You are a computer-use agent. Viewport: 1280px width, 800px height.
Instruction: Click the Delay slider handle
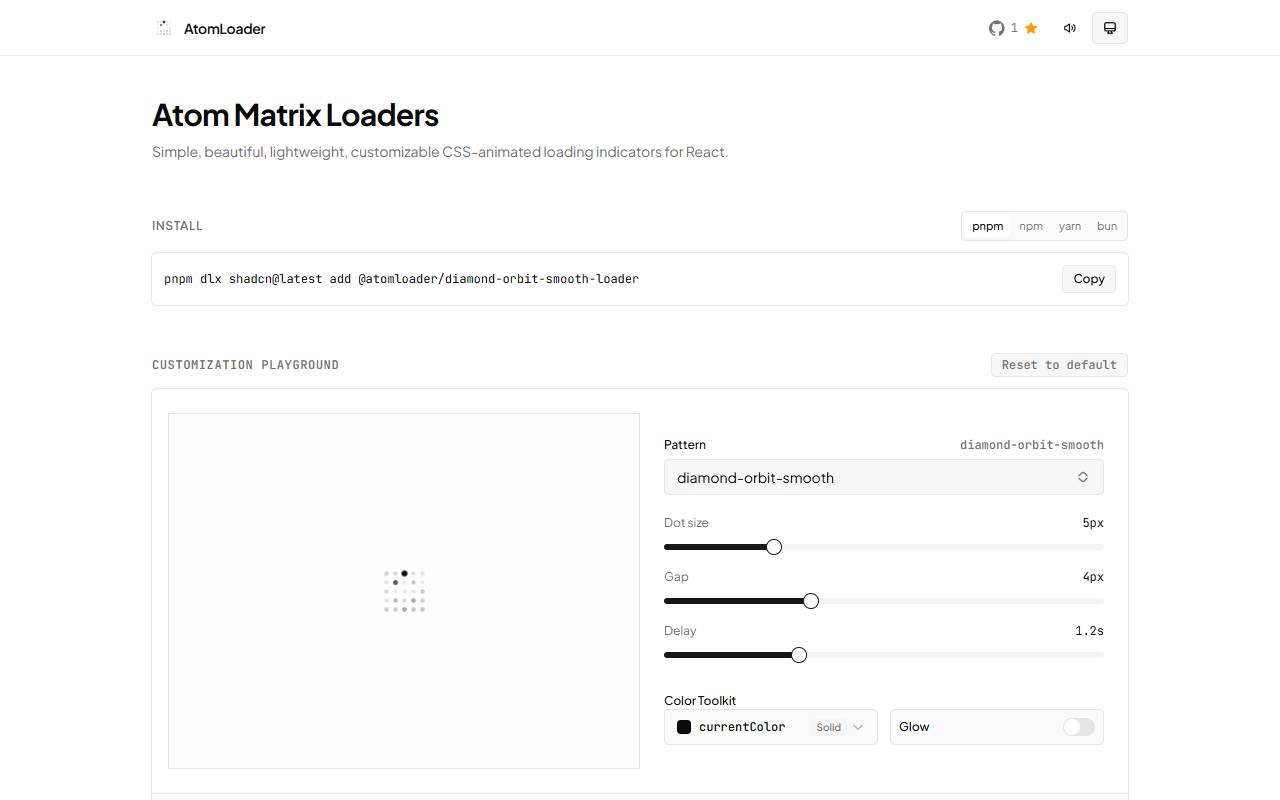click(799, 655)
